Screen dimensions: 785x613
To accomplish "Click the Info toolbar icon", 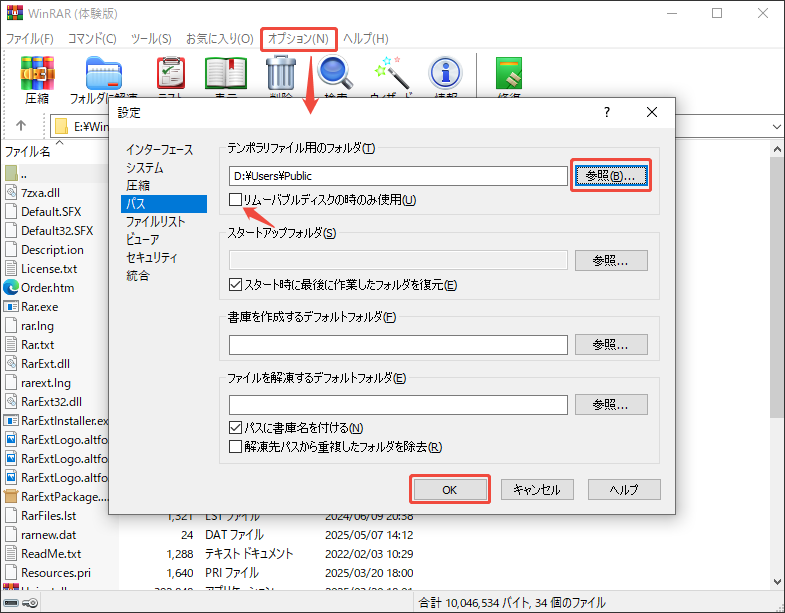I will tap(445, 74).
